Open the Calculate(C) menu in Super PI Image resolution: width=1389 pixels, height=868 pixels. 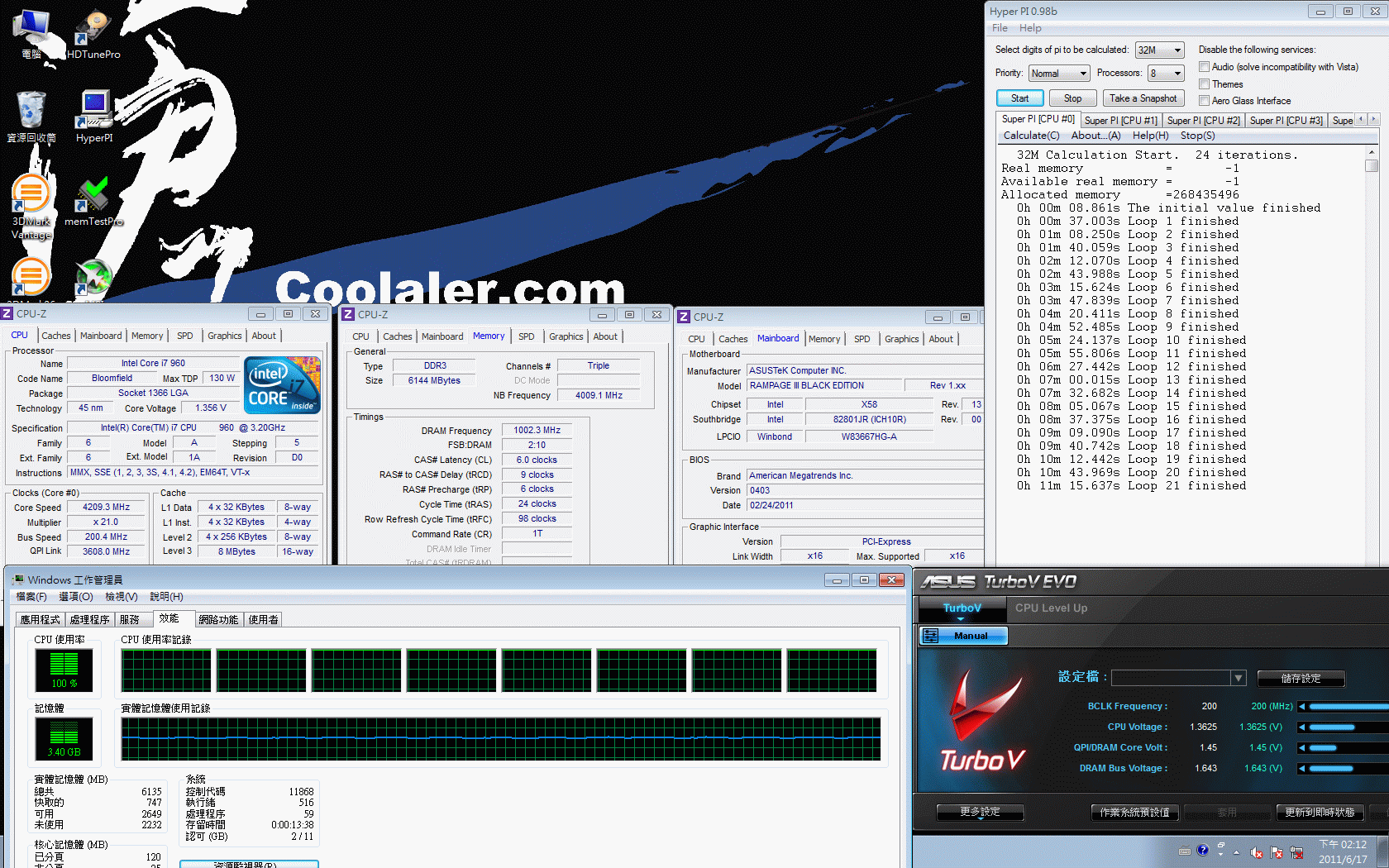(1031, 136)
